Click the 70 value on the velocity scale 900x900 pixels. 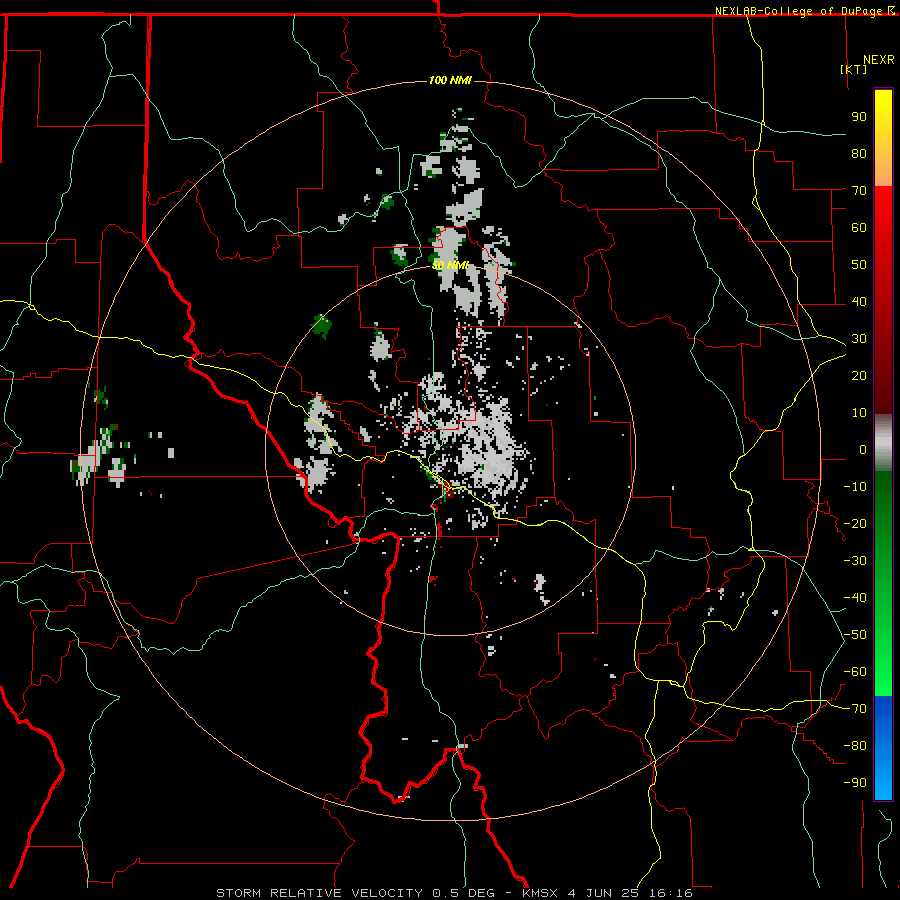859,191
